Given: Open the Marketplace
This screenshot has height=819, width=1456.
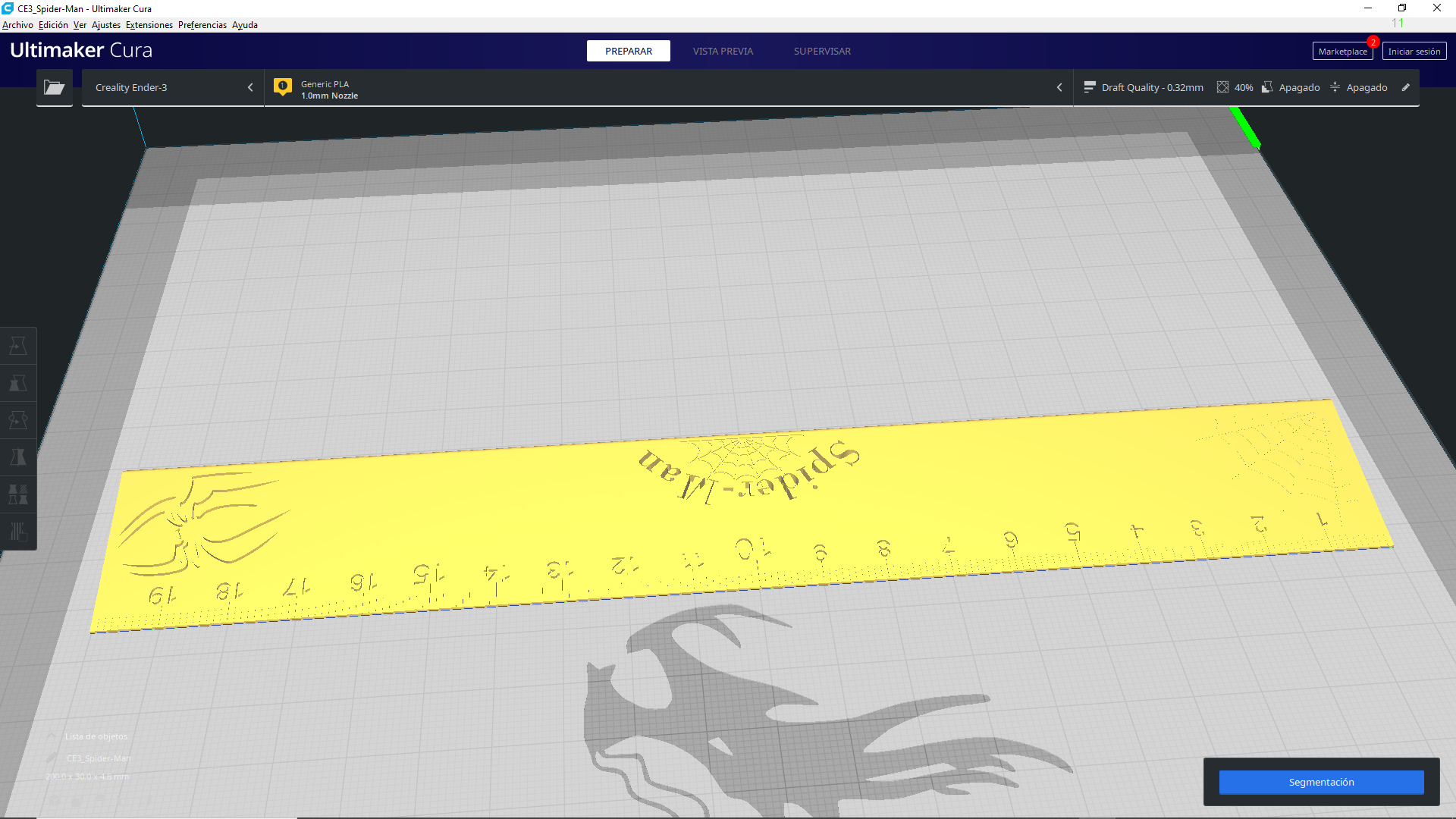Looking at the screenshot, I should tap(1342, 50).
